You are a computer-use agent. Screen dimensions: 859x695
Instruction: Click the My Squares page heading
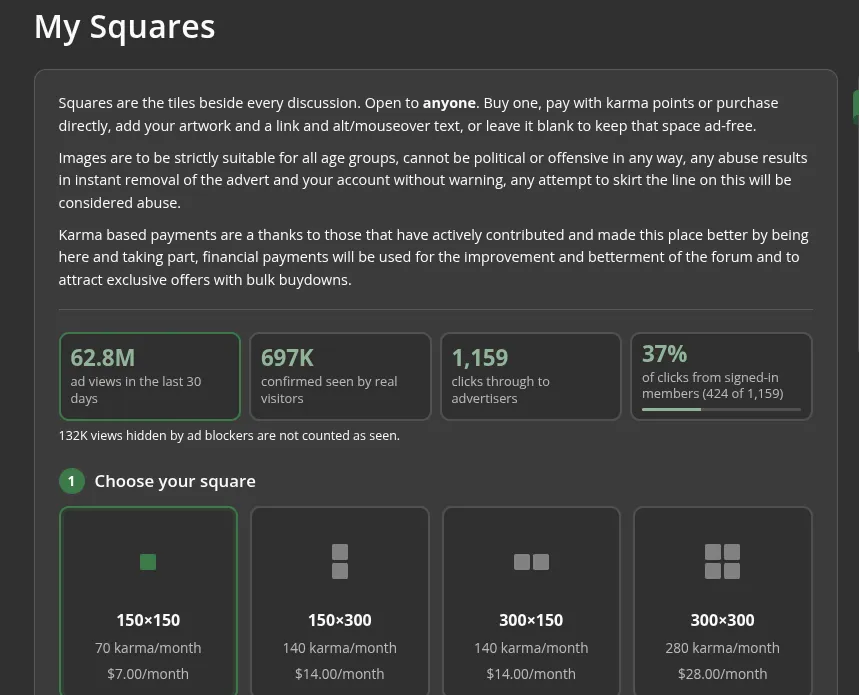(125, 27)
